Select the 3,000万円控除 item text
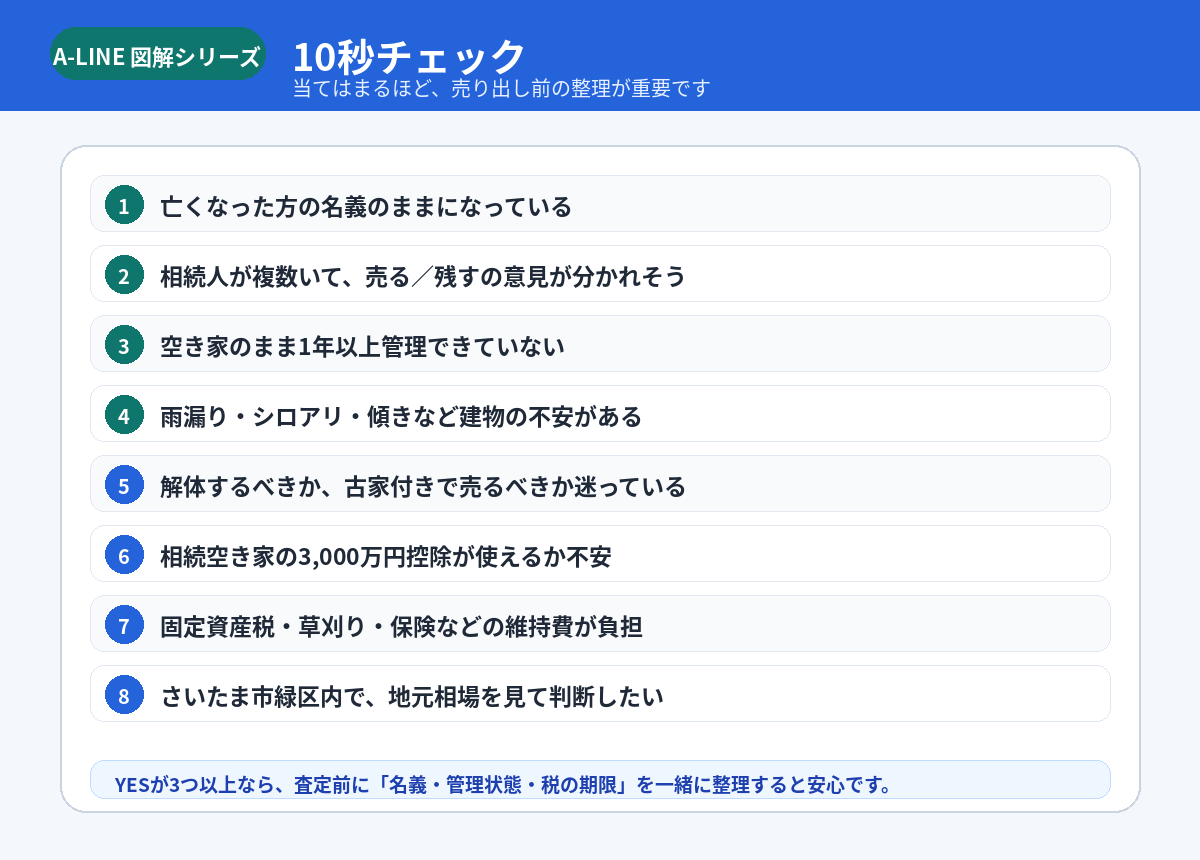The height and width of the screenshot is (860, 1200). 386,557
